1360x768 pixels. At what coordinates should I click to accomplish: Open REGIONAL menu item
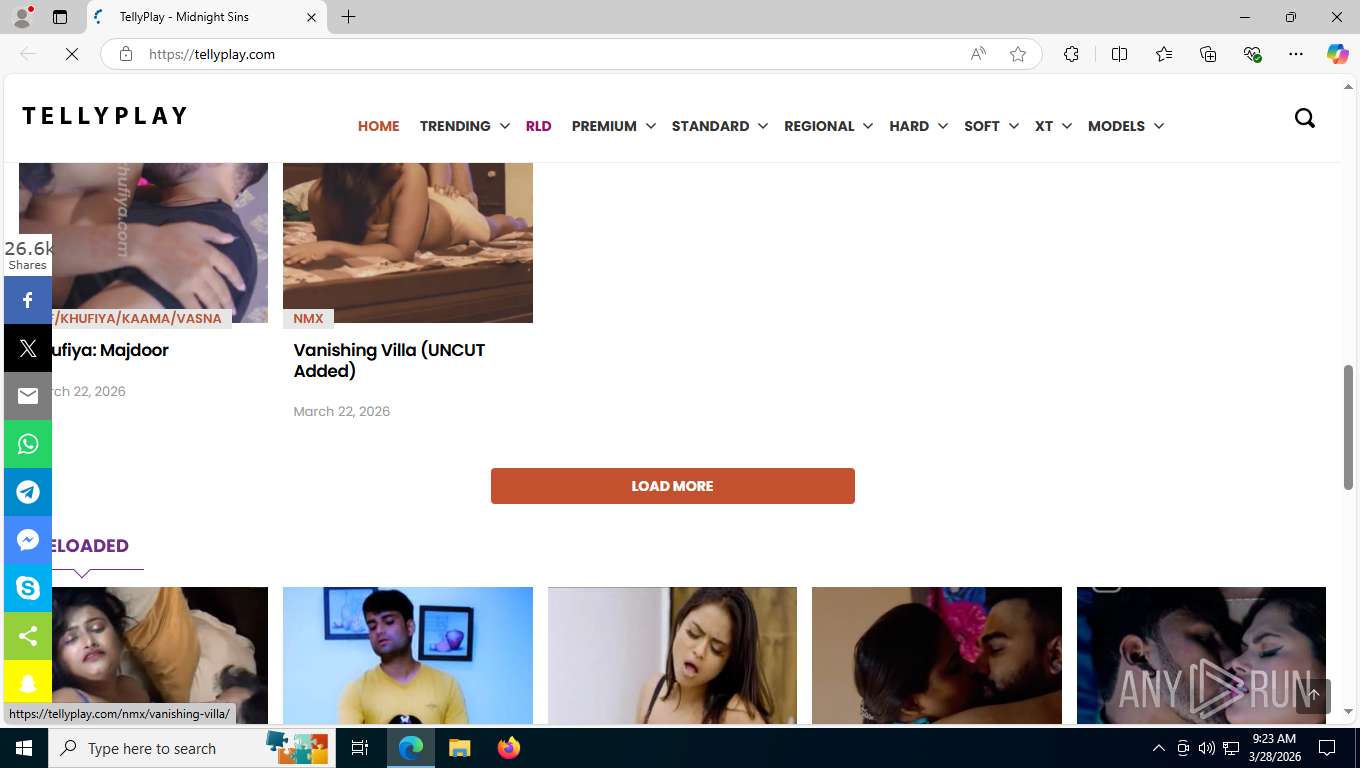819,126
